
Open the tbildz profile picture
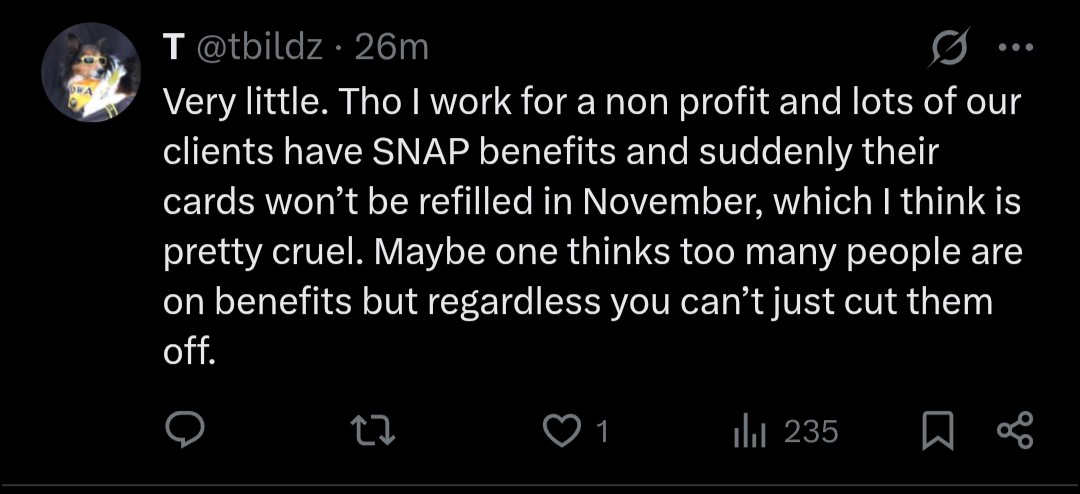90,72
